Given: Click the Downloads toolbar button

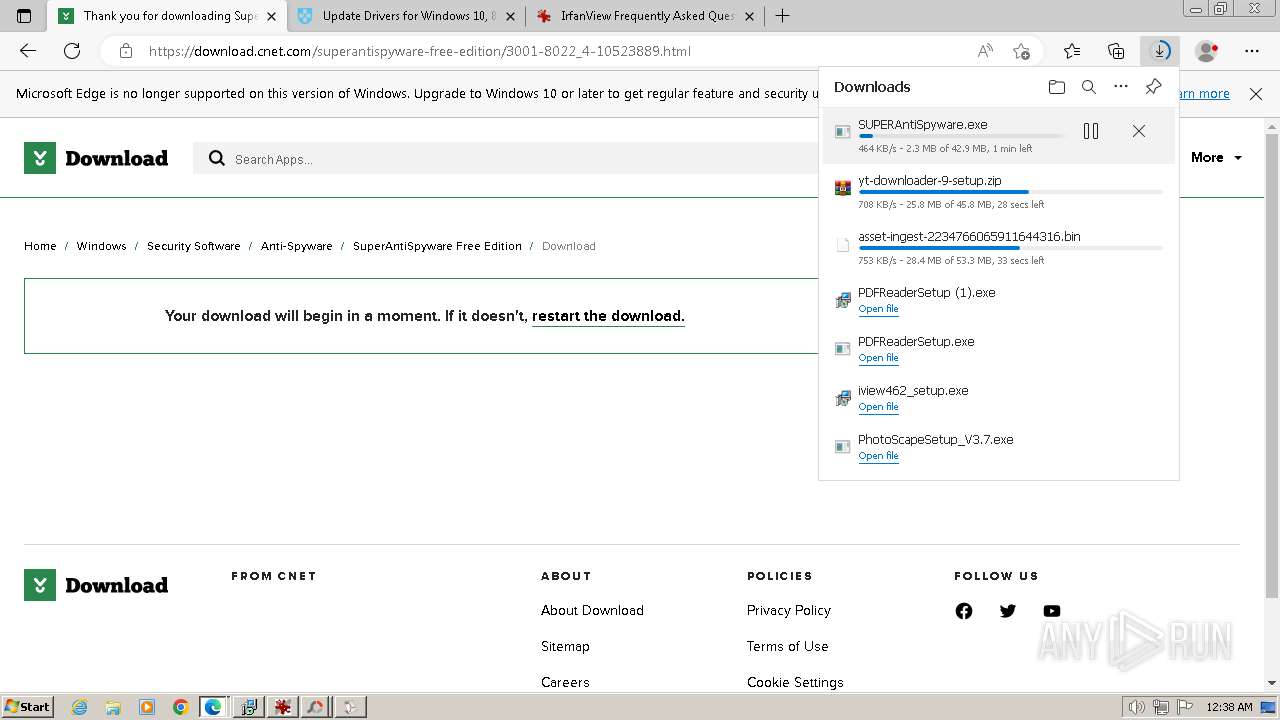Looking at the screenshot, I should pos(1160,51).
